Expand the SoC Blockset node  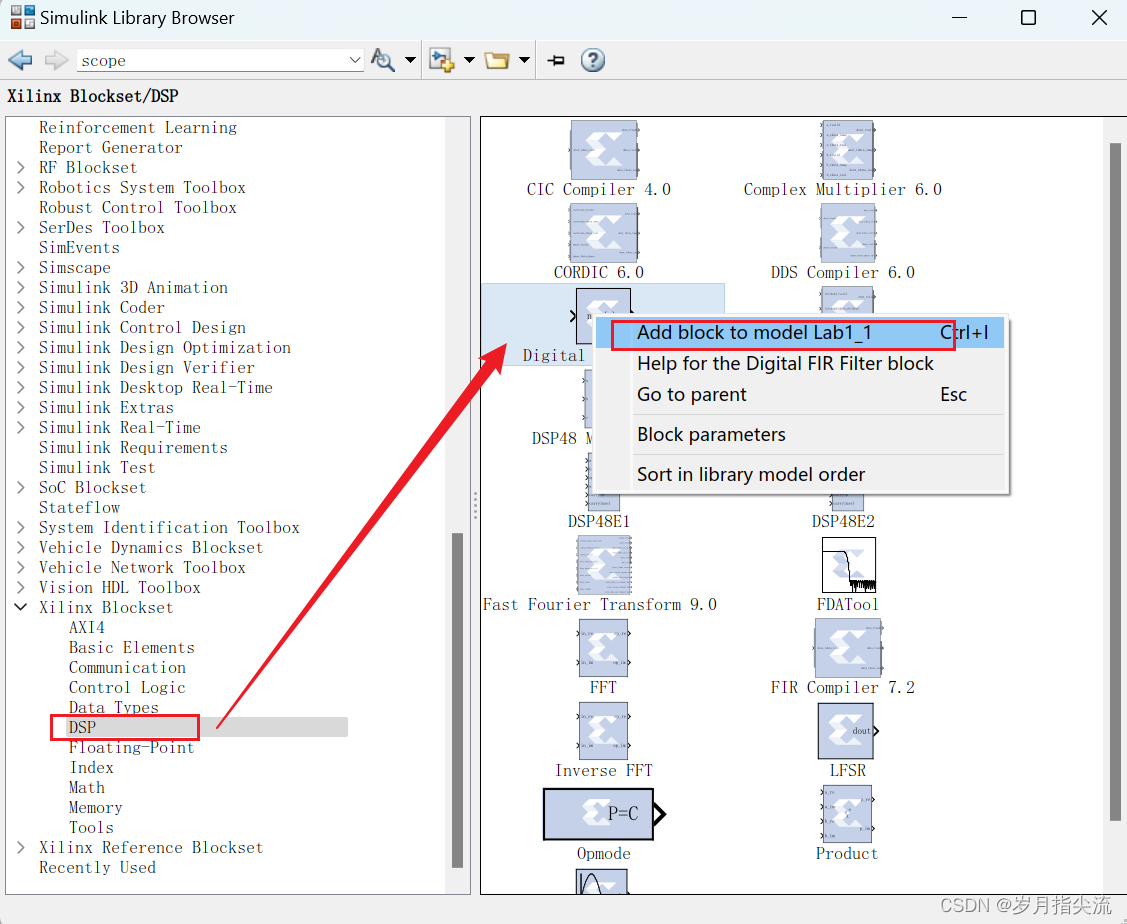pos(21,487)
